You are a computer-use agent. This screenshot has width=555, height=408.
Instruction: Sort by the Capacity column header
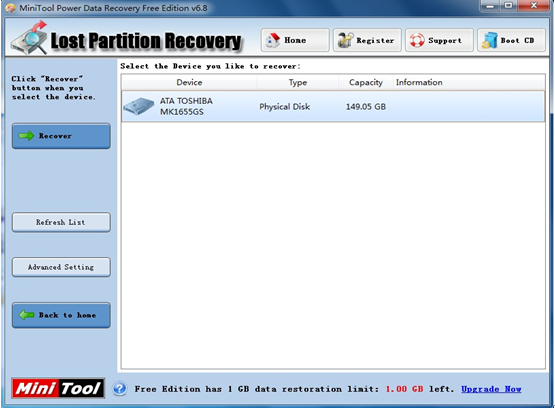366,82
